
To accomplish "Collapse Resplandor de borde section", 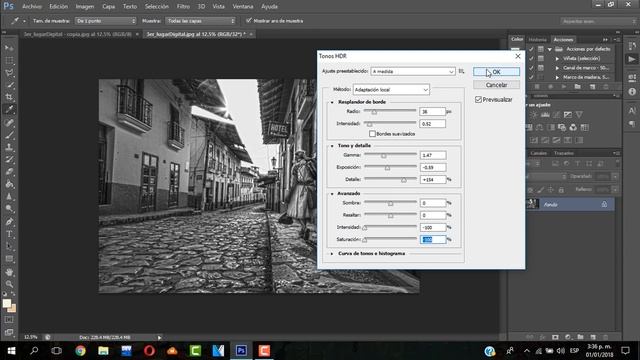I will [332, 102].
